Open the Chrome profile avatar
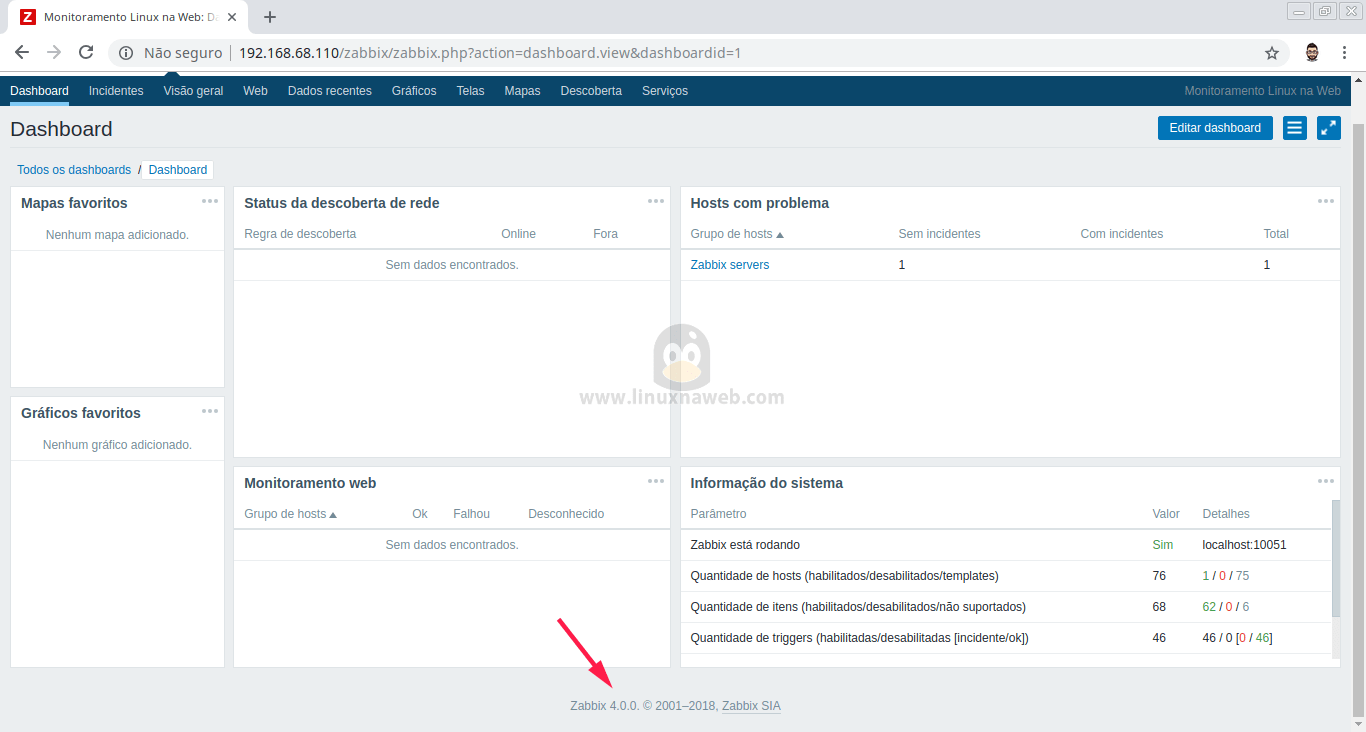 point(1313,53)
